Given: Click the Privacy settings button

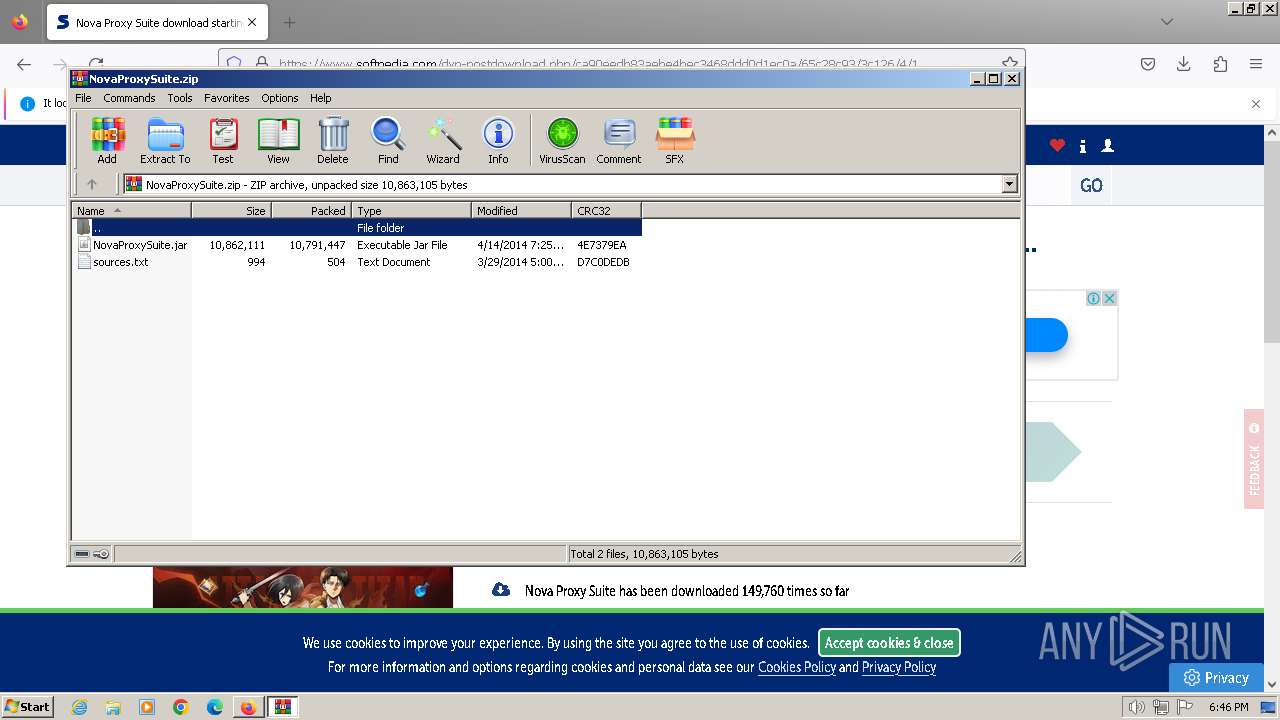Looking at the screenshot, I should tap(1216, 677).
